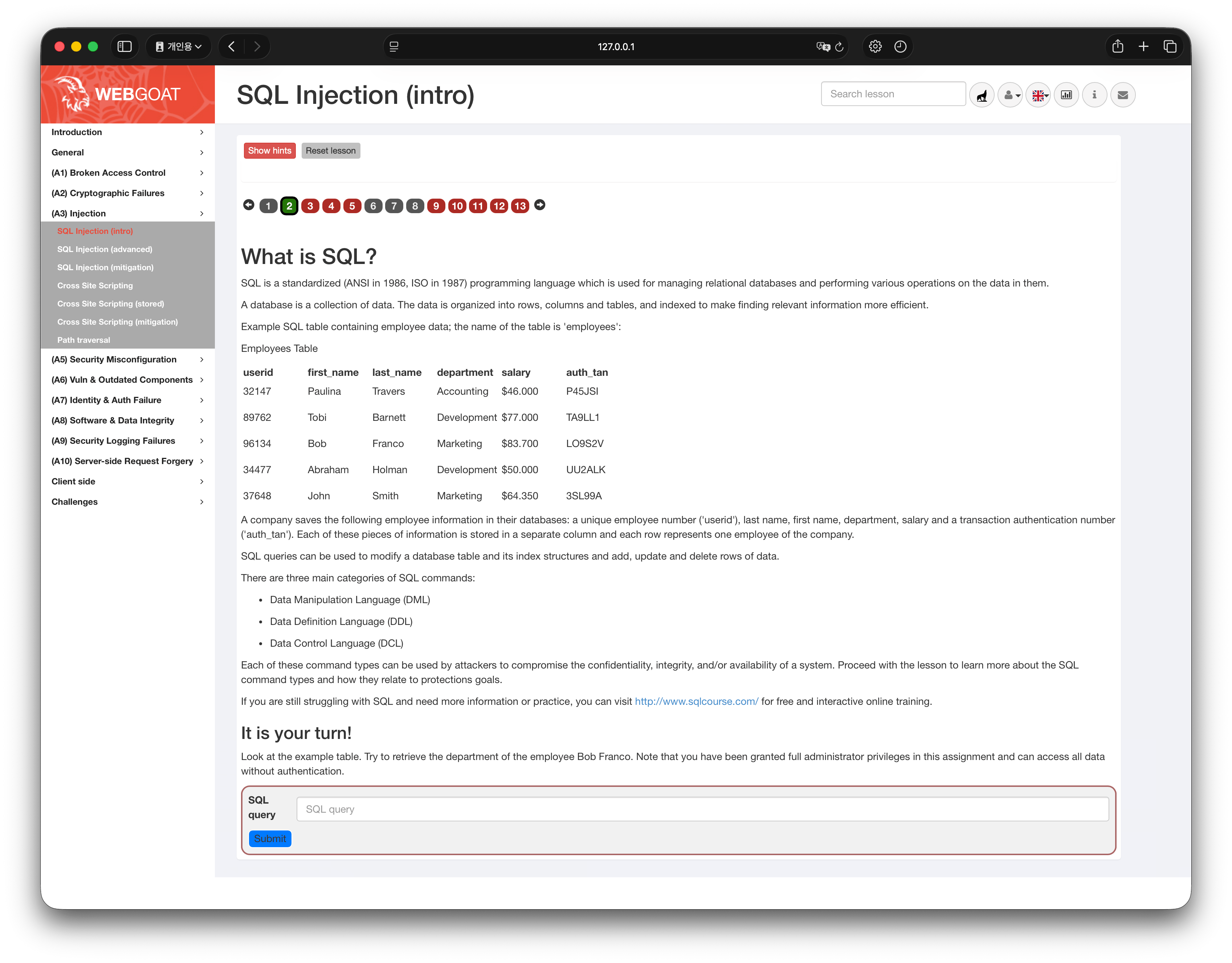Open SQL Injection (advanced) lesson
Image resolution: width=1232 pixels, height=963 pixels.
[104, 249]
